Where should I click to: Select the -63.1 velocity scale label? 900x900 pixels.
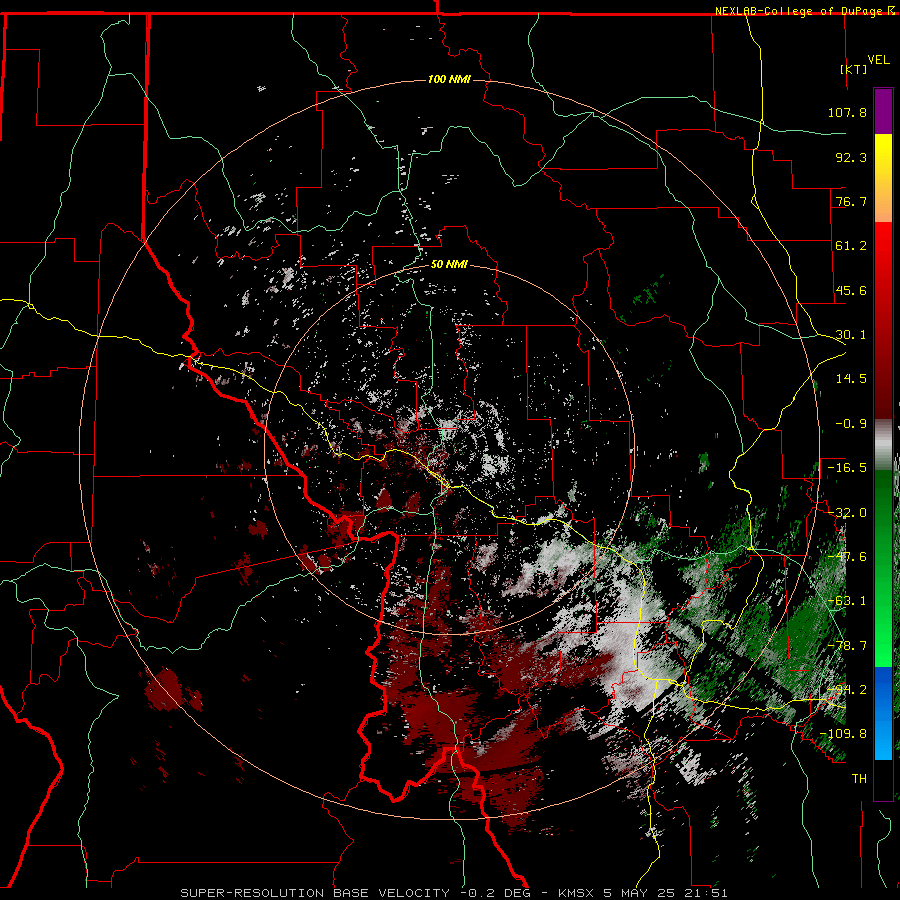point(847,601)
